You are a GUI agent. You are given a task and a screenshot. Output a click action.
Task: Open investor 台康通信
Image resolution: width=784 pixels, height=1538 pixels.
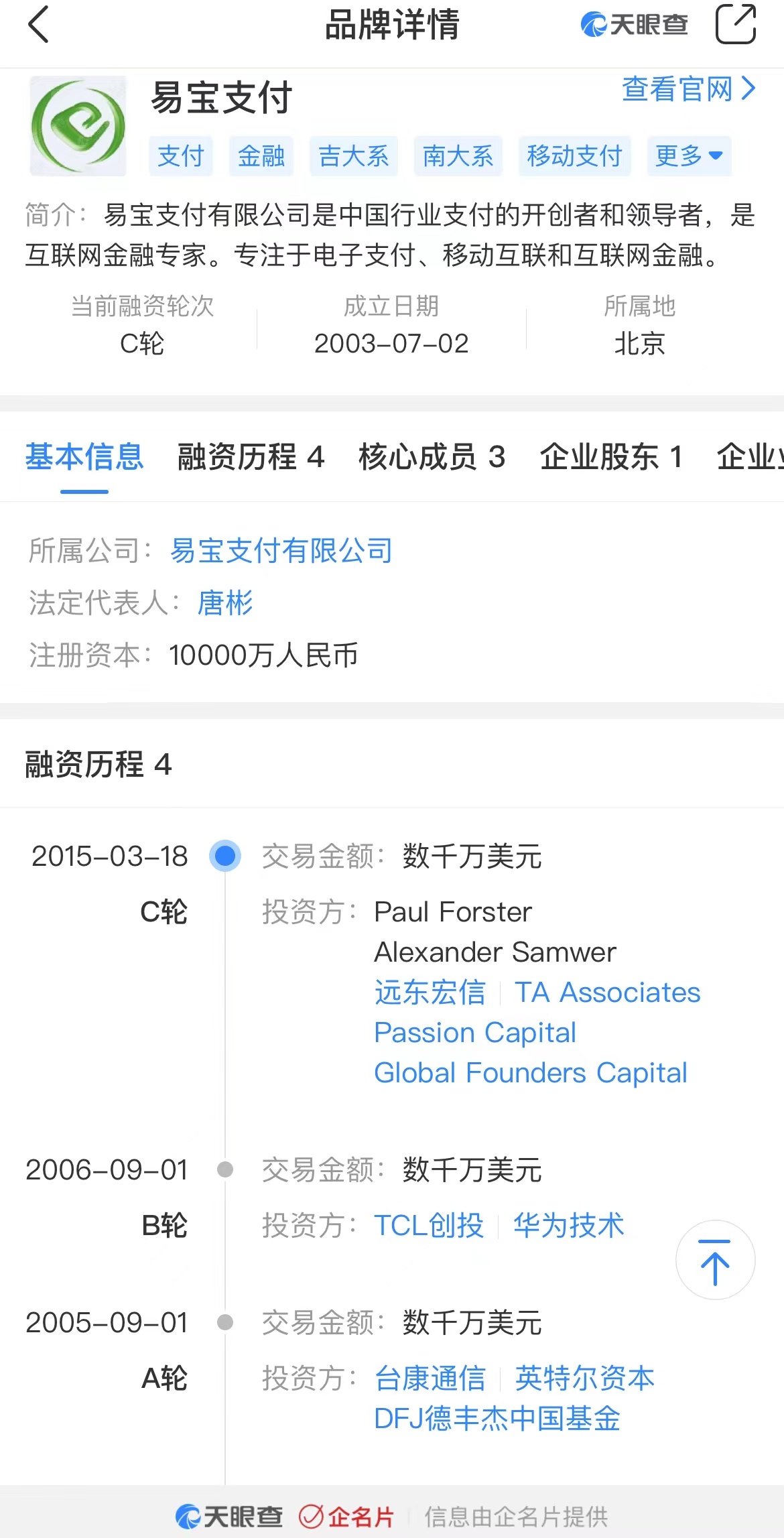point(430,1379)
